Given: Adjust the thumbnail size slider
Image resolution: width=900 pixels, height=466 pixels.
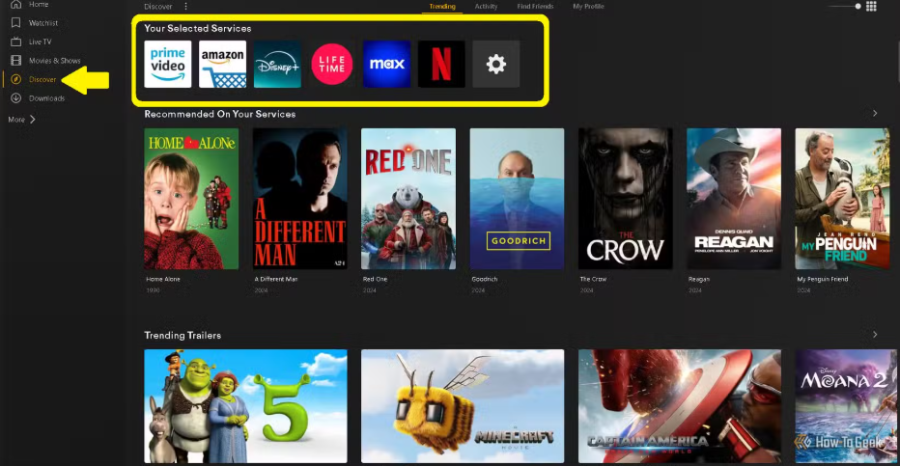Looking at the screenshot, I should (x=844, y=6).
